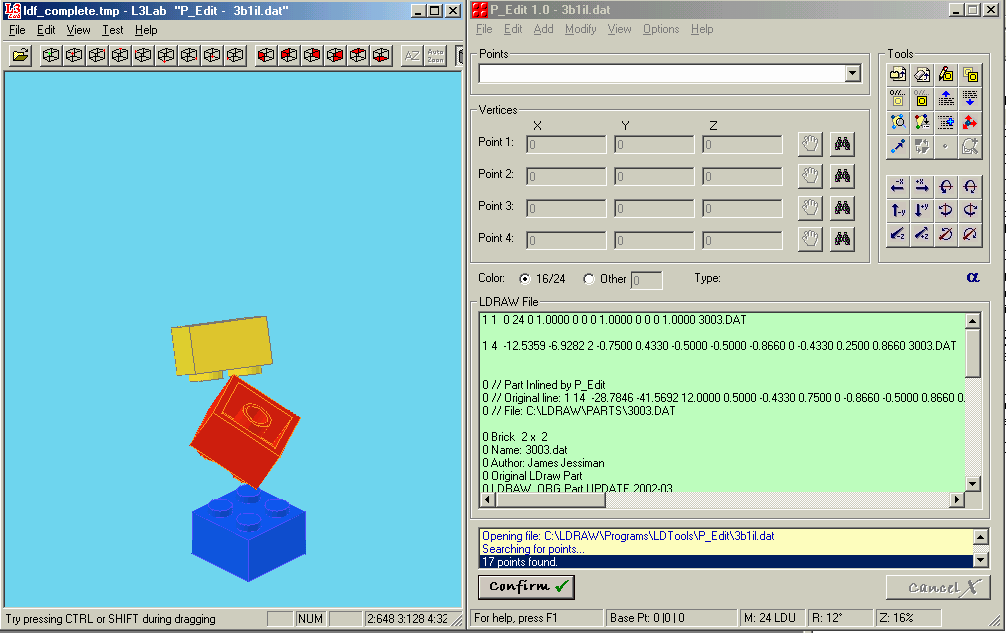Click the Confirm button

526,586
